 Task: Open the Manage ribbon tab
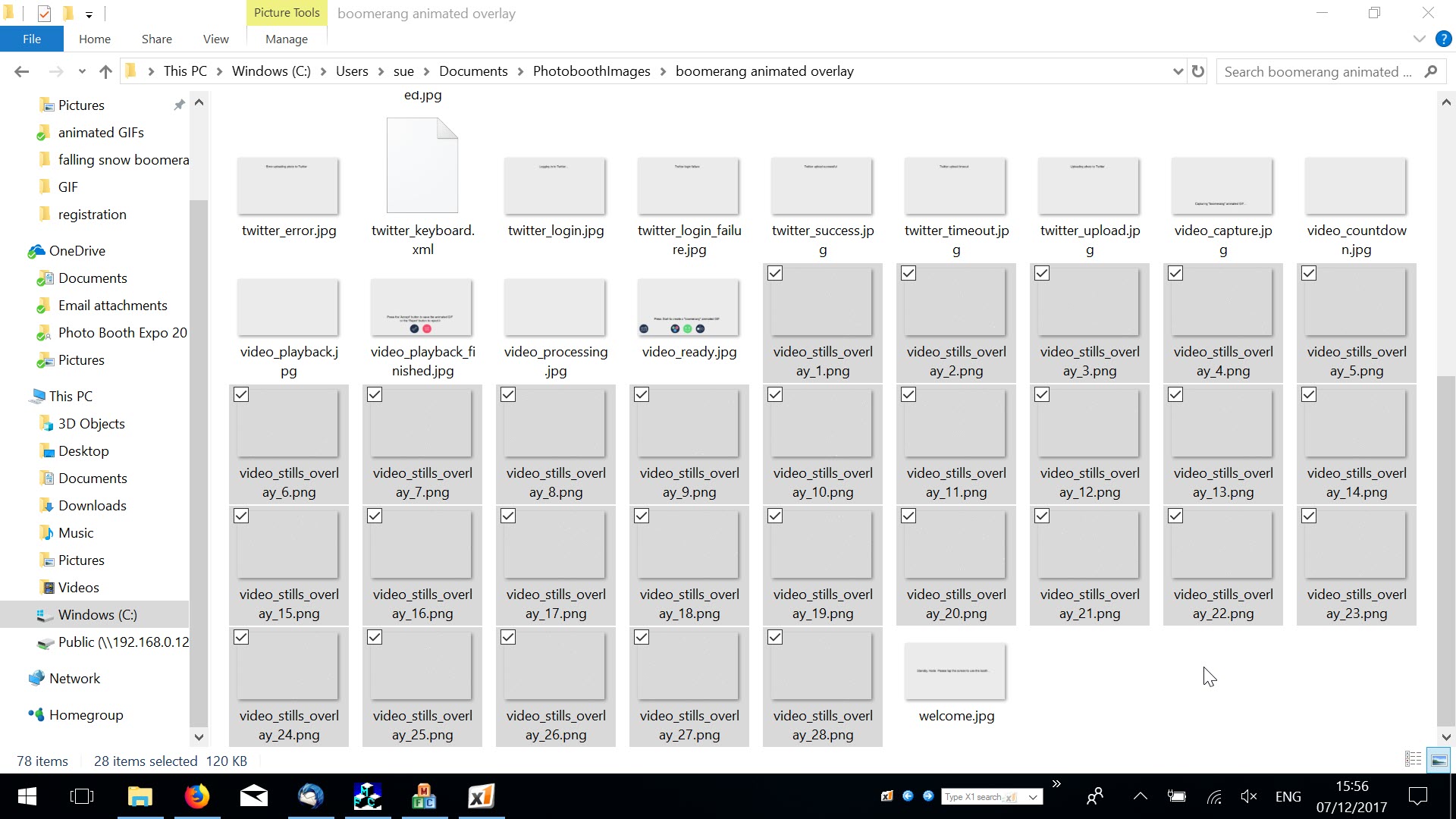tap(287, 39)
